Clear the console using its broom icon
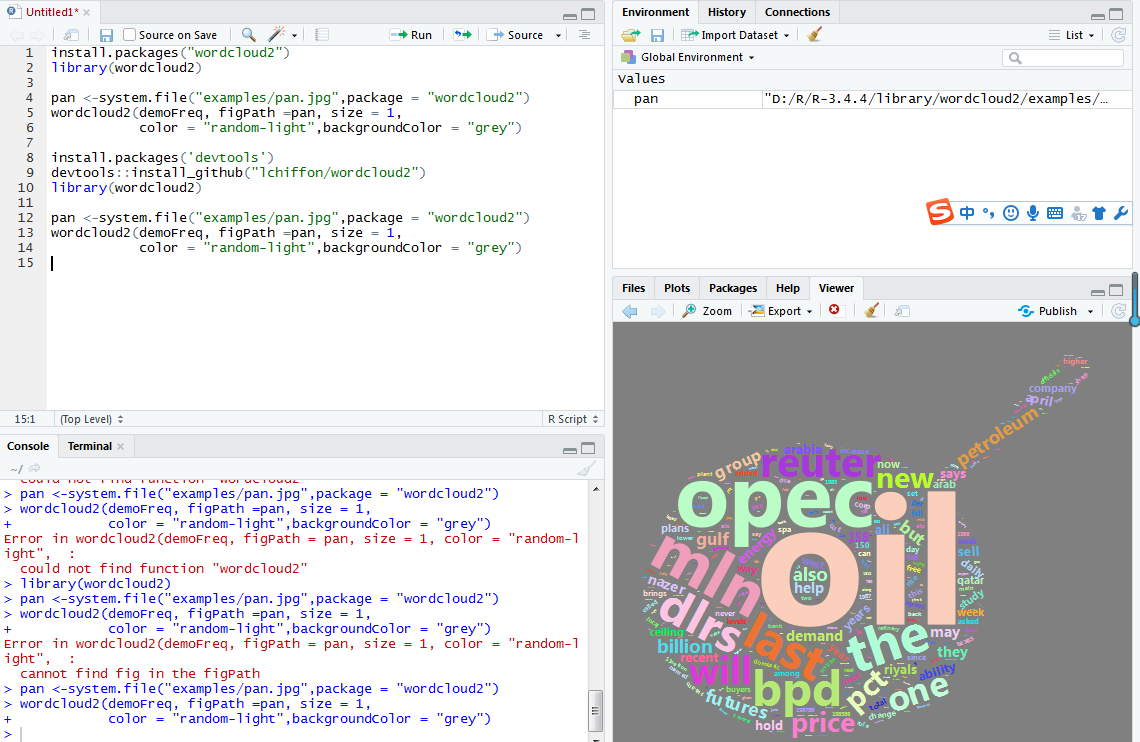1140x742 pixels. point(586,468)
